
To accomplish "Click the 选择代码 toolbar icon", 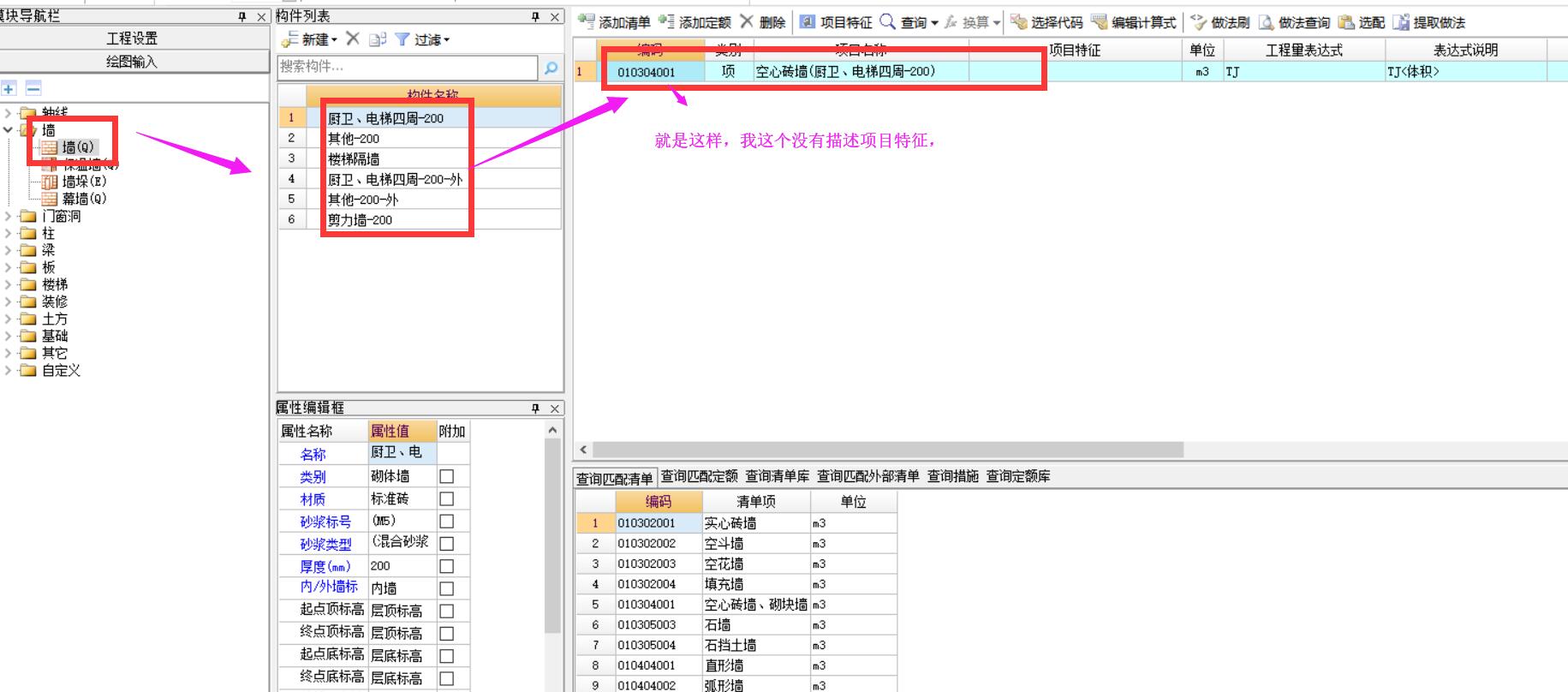I will point(1018,22).
